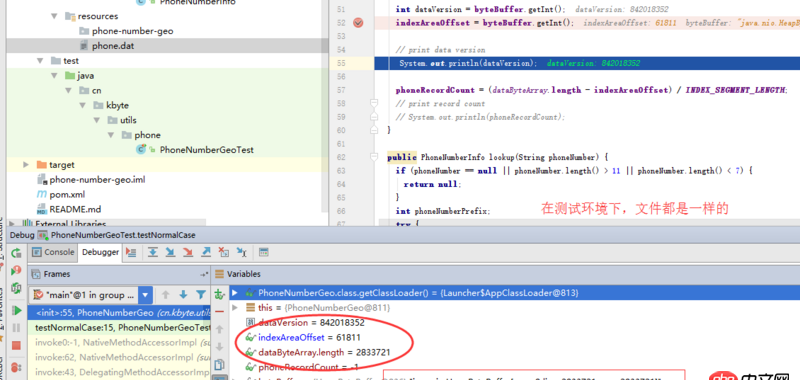Toggle the frames filter funnel icon
This screenshot has width=800, height=380.
click(201, 295)
